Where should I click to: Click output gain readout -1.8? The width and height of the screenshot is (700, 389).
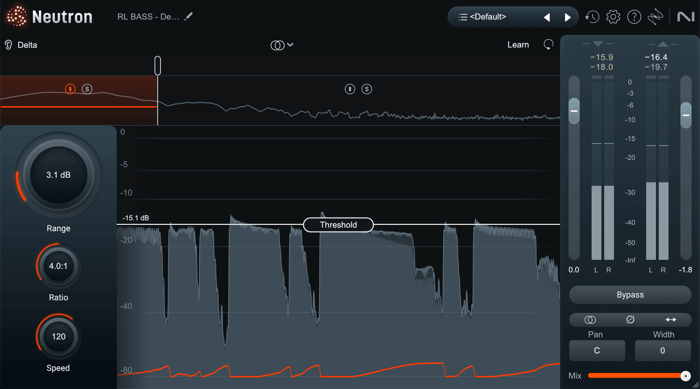coord(685,270)
